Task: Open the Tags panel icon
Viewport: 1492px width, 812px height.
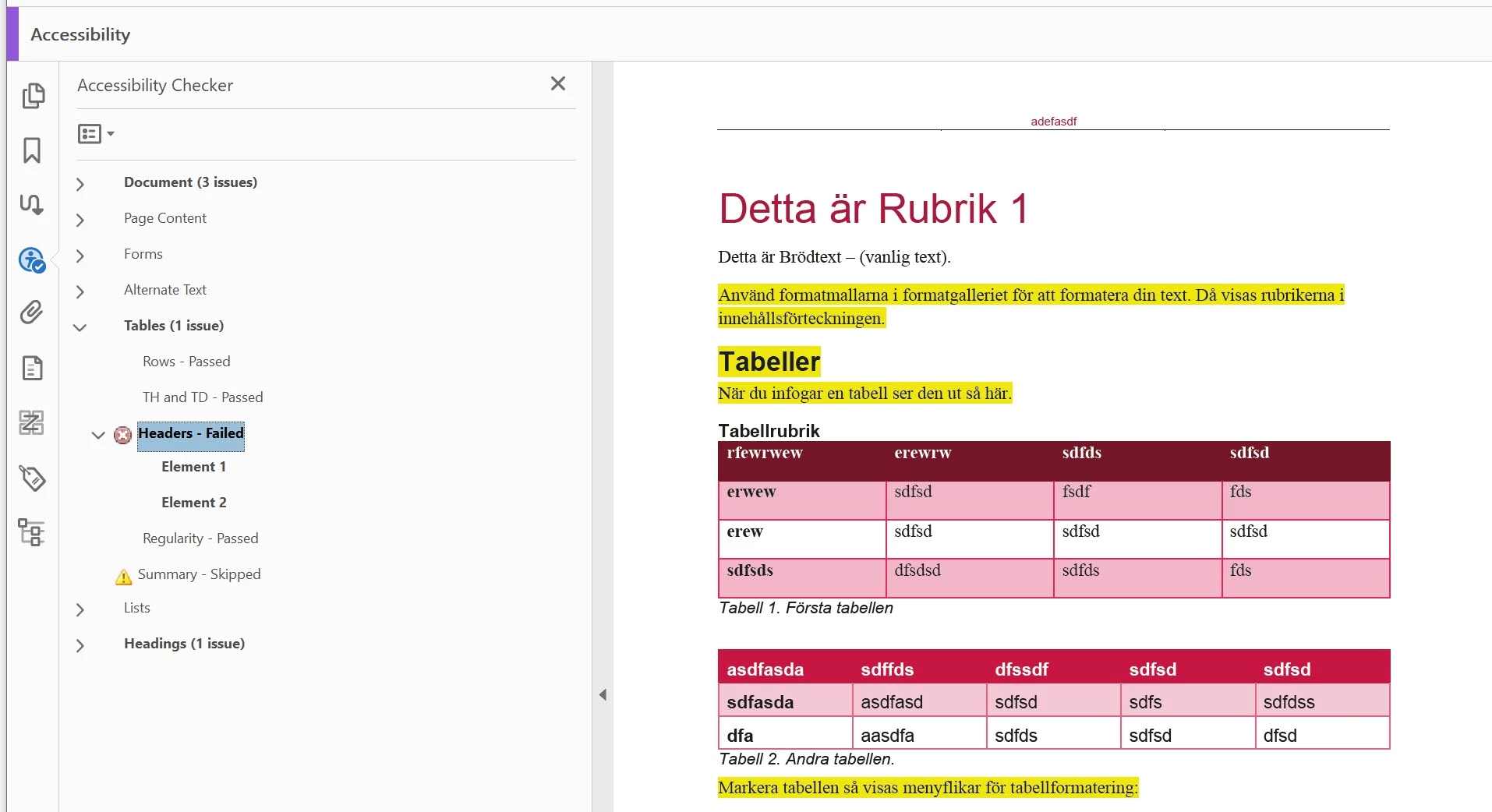Action: tap(32, 478)
